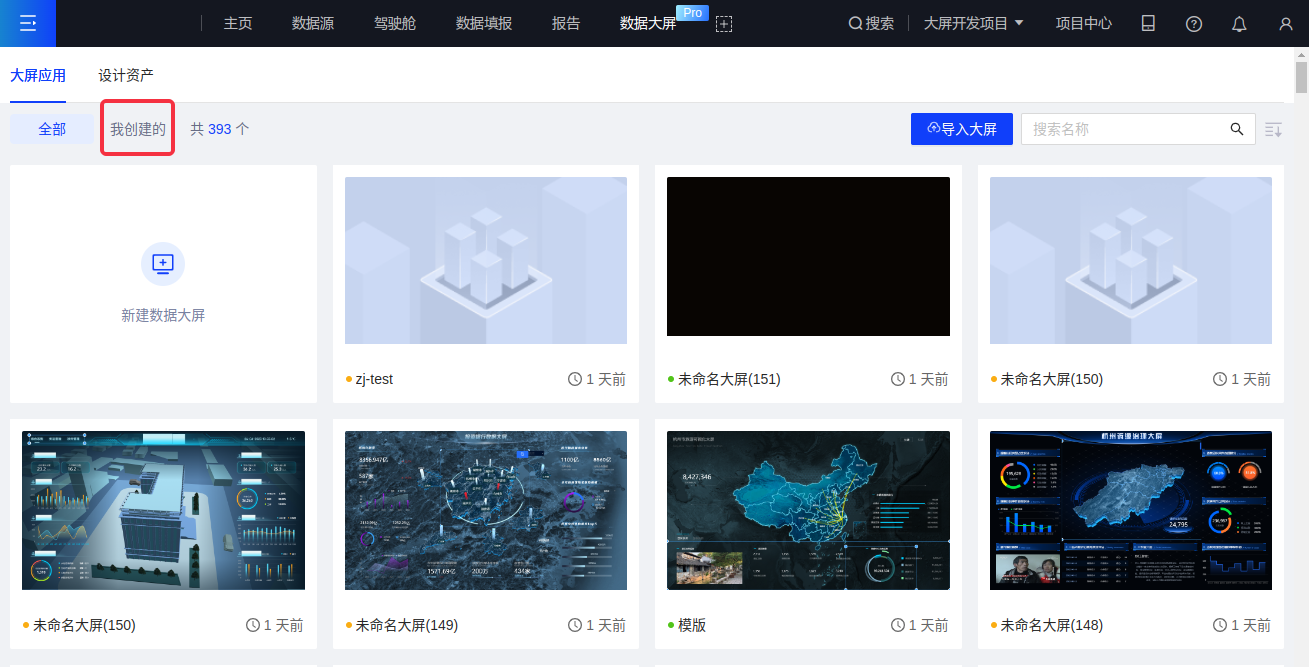
Task: Click the hamburger menu icon at top-left
Action: (x=28, y=23)
